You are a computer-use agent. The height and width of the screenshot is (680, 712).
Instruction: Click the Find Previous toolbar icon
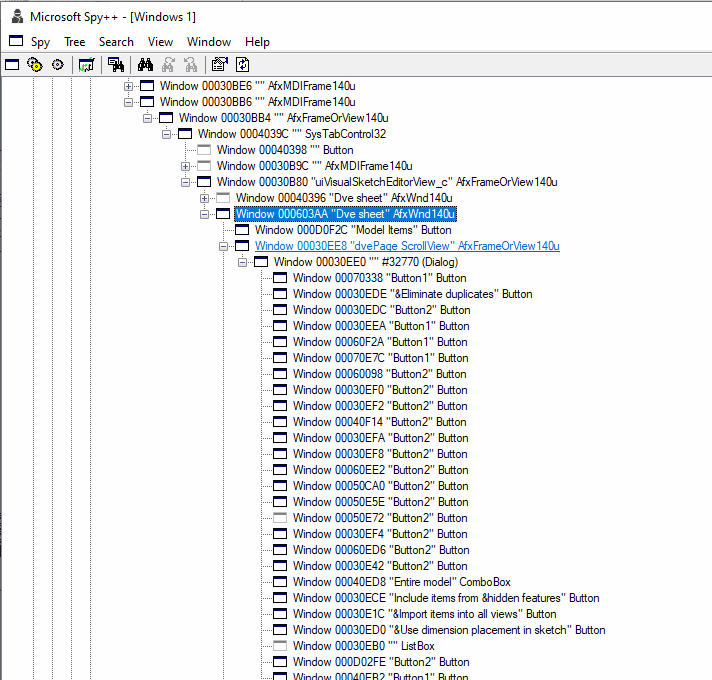(191, 65)
